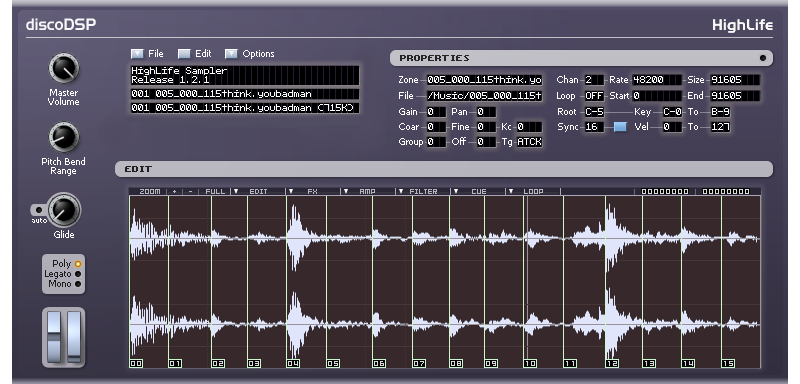Select zone display with (715K) size

[x=245, y=108]
